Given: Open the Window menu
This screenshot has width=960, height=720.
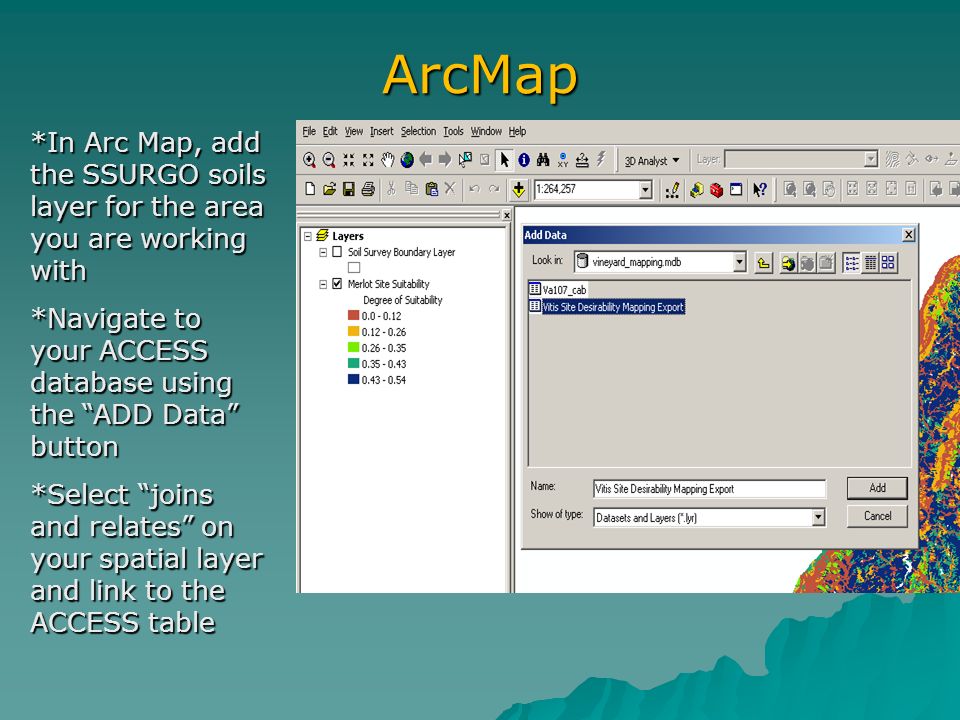Looking at the screenshot, I should 486,131.
